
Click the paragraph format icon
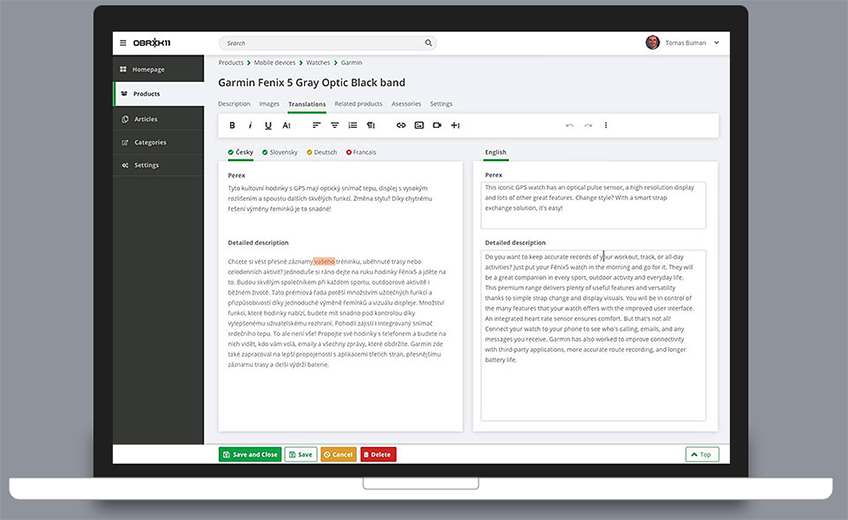371,125
